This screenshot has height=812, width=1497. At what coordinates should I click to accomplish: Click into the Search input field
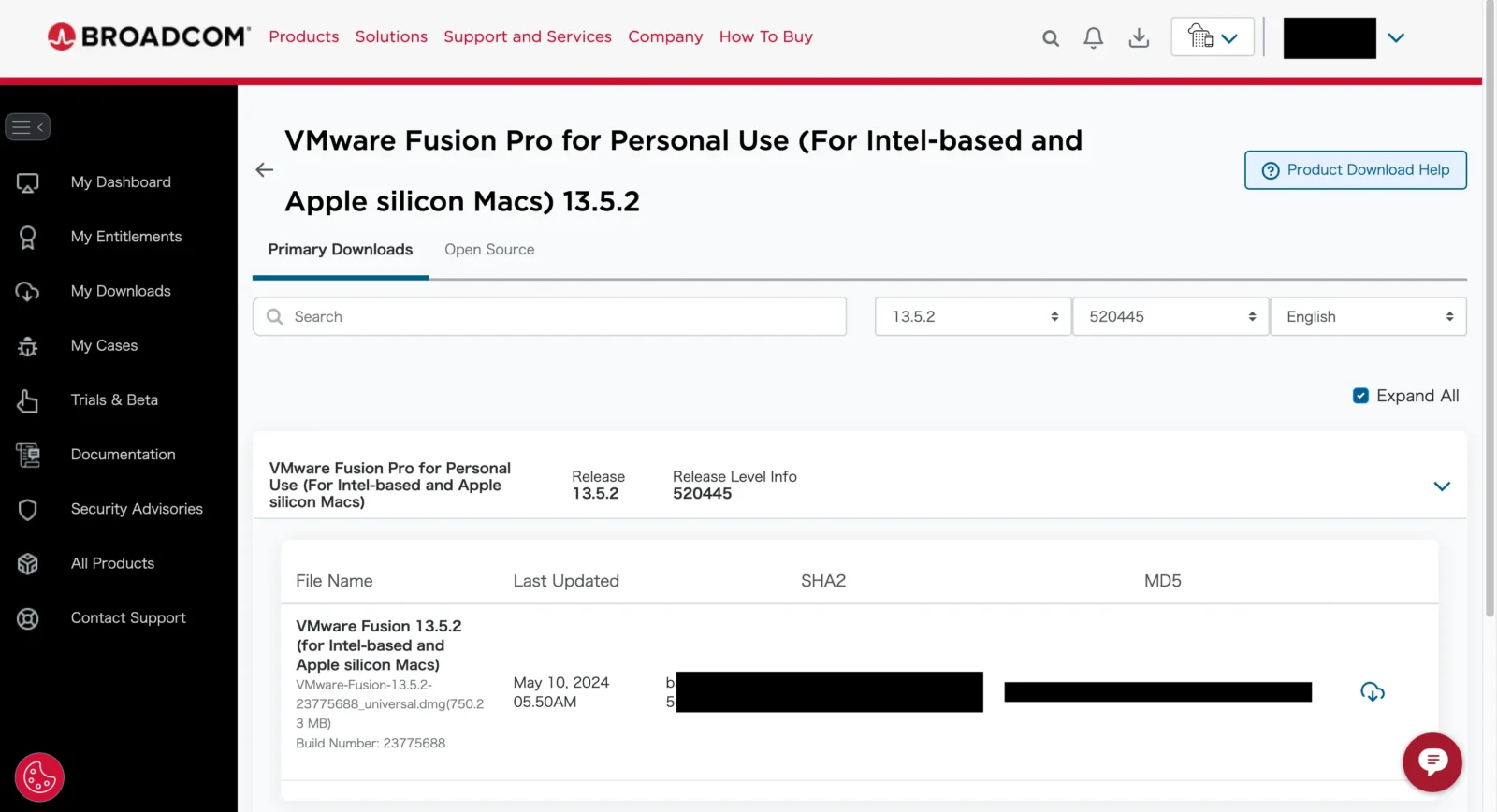[549, 316]
